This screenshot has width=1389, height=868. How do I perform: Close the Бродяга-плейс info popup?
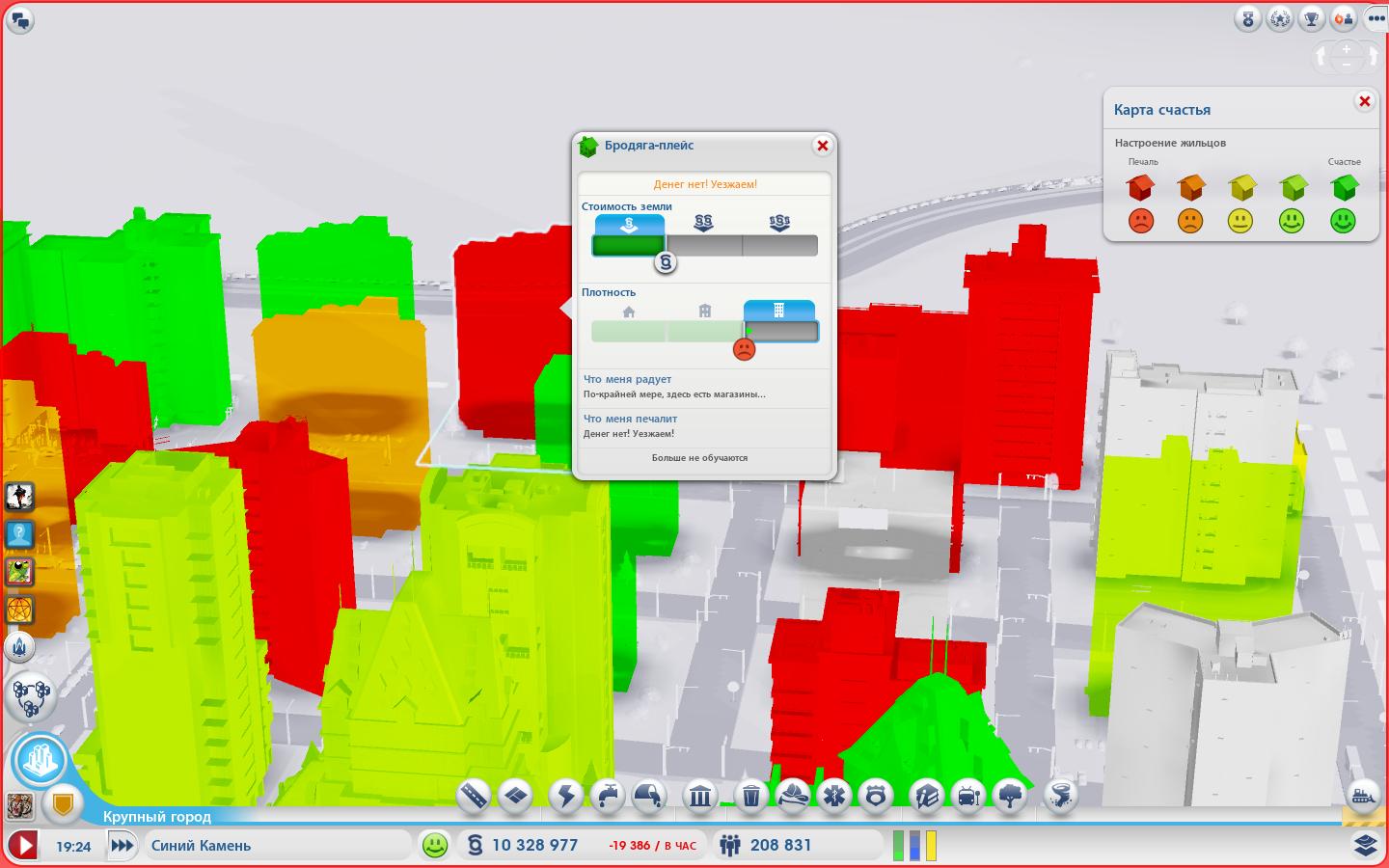coord(822,146)
